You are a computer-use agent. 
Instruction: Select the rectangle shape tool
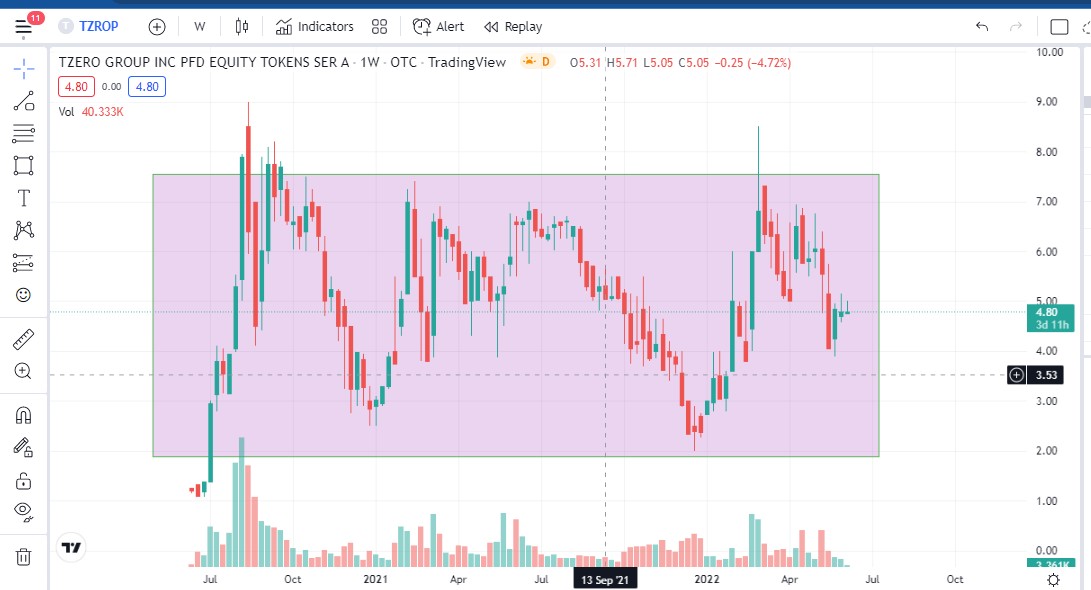[24, 166]
